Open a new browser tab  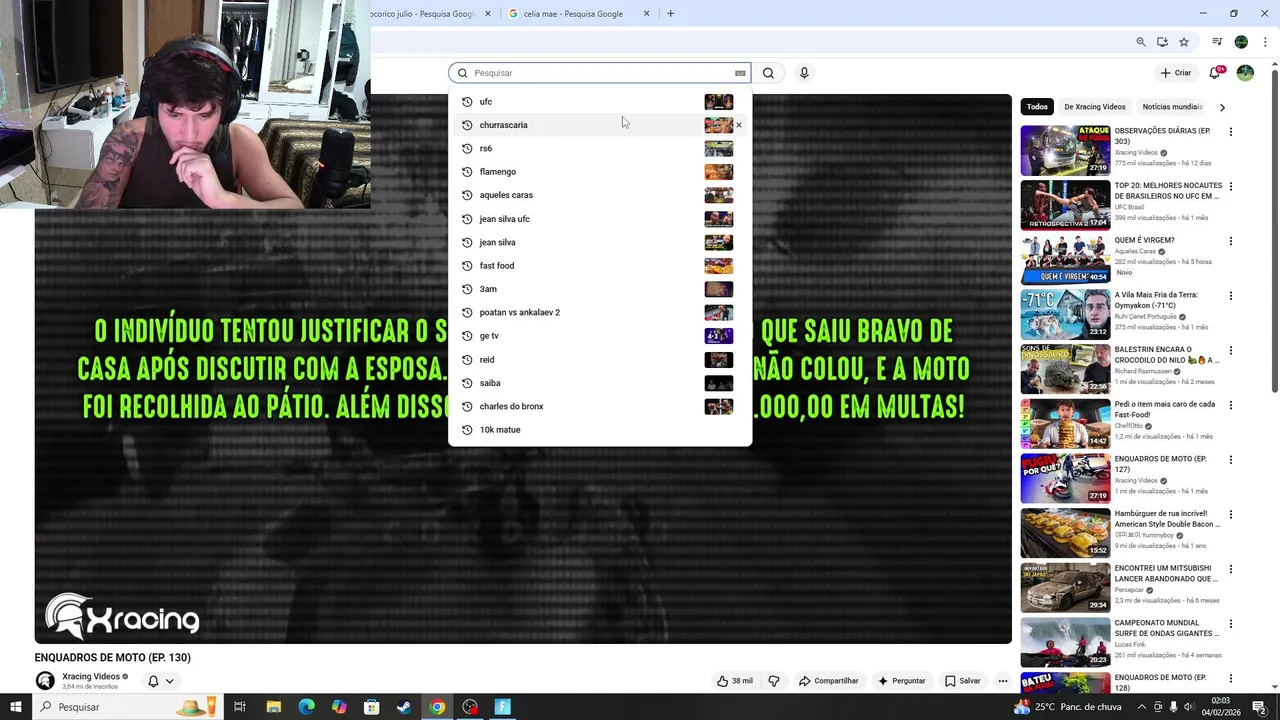670,14
